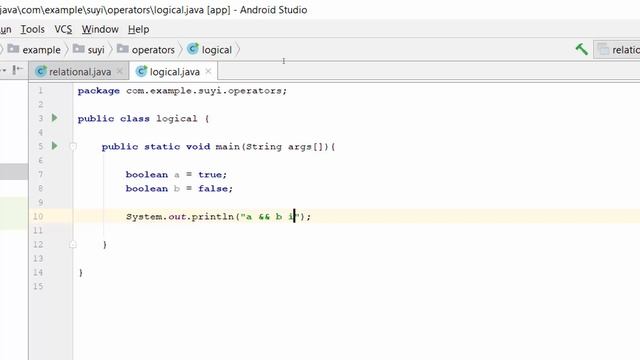Switch to the relational.java tab
This screenshot has height=360, width=640.
point(80,72)
